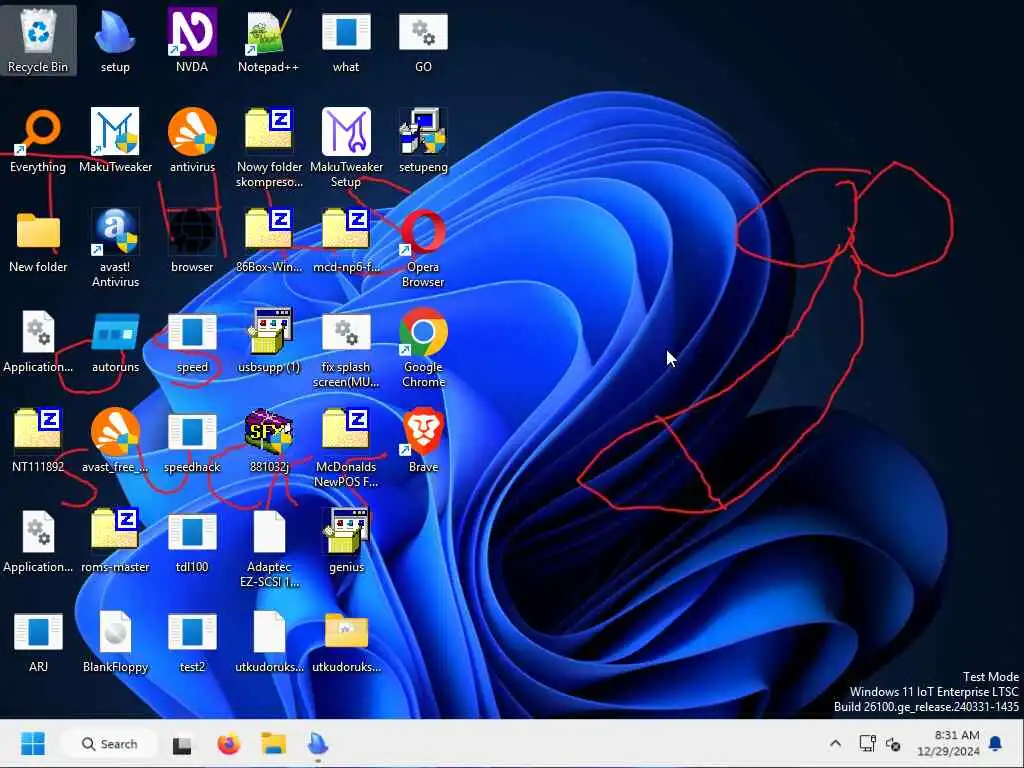This screenshot has width=1024, height=768.
Task: Select the usbsupp (1) installer icon
Action: point(268,340)
